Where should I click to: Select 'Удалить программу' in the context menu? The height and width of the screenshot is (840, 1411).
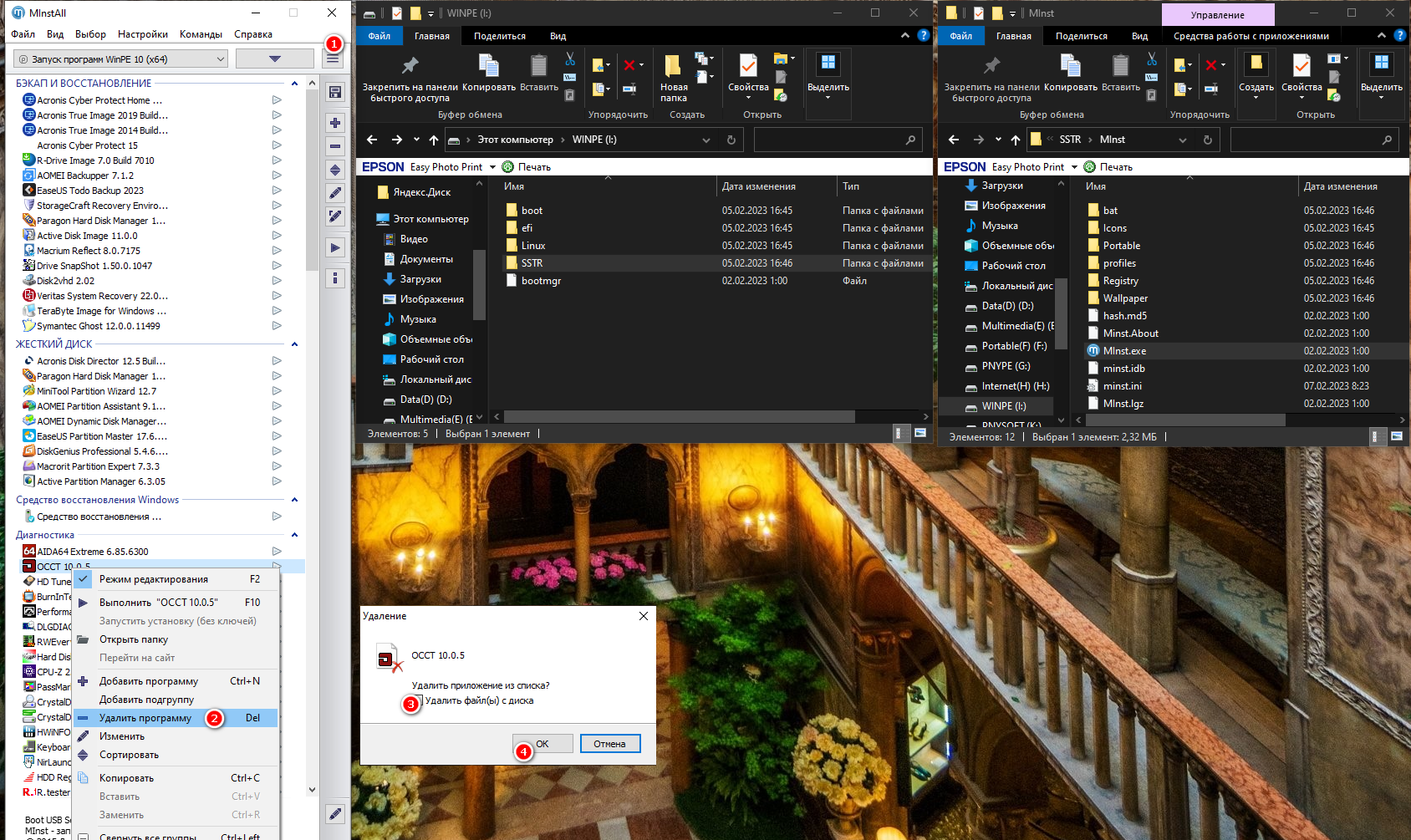pos(176,718)
